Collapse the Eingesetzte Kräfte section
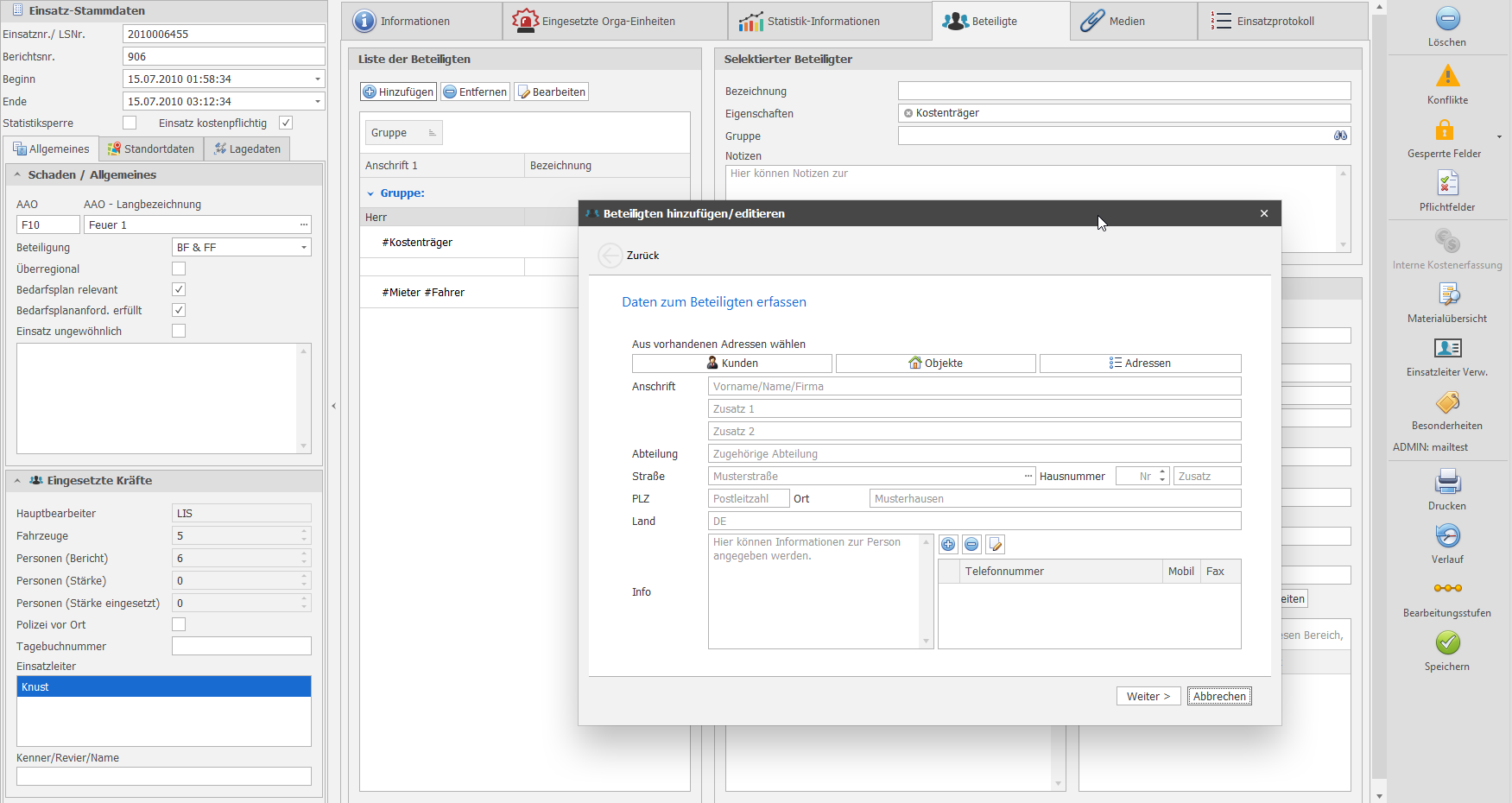Image resolution: width=1512 pixels, height=803 pixels. point(17,481)
